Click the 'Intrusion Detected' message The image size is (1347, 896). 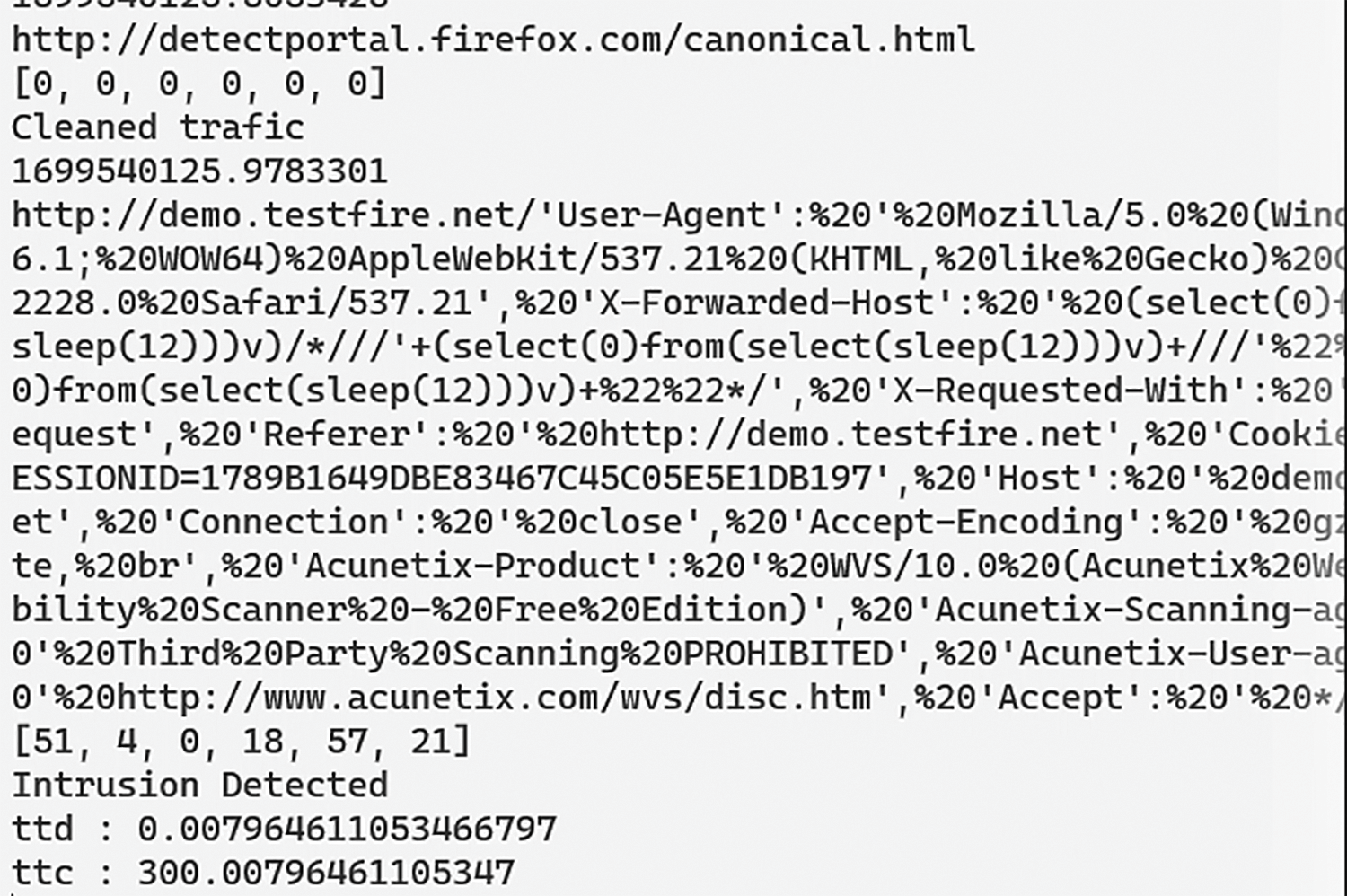[198, 786]
